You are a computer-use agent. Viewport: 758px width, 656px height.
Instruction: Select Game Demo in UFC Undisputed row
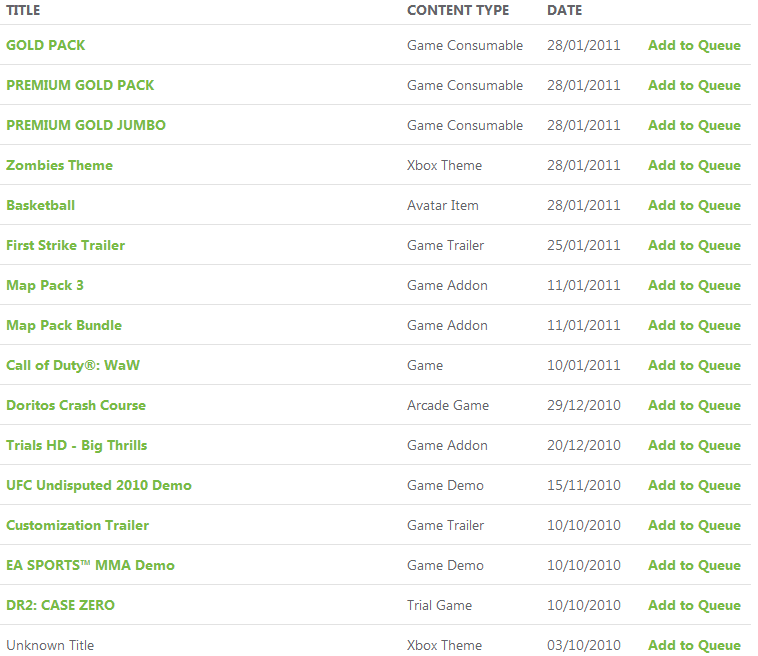[445, 485]
